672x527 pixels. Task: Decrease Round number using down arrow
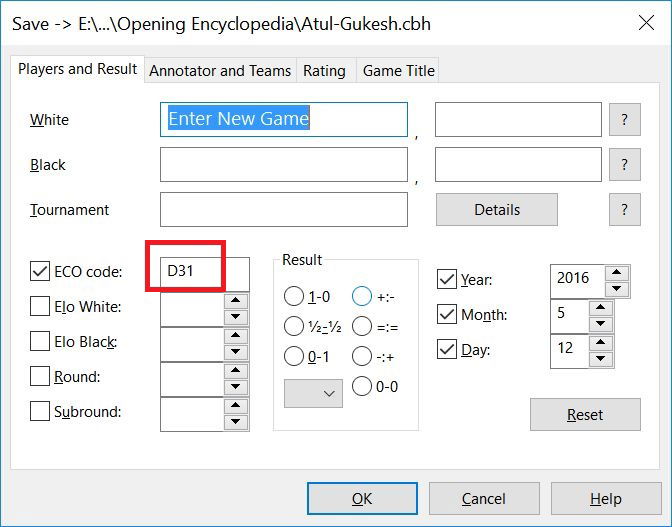[236, 387]
